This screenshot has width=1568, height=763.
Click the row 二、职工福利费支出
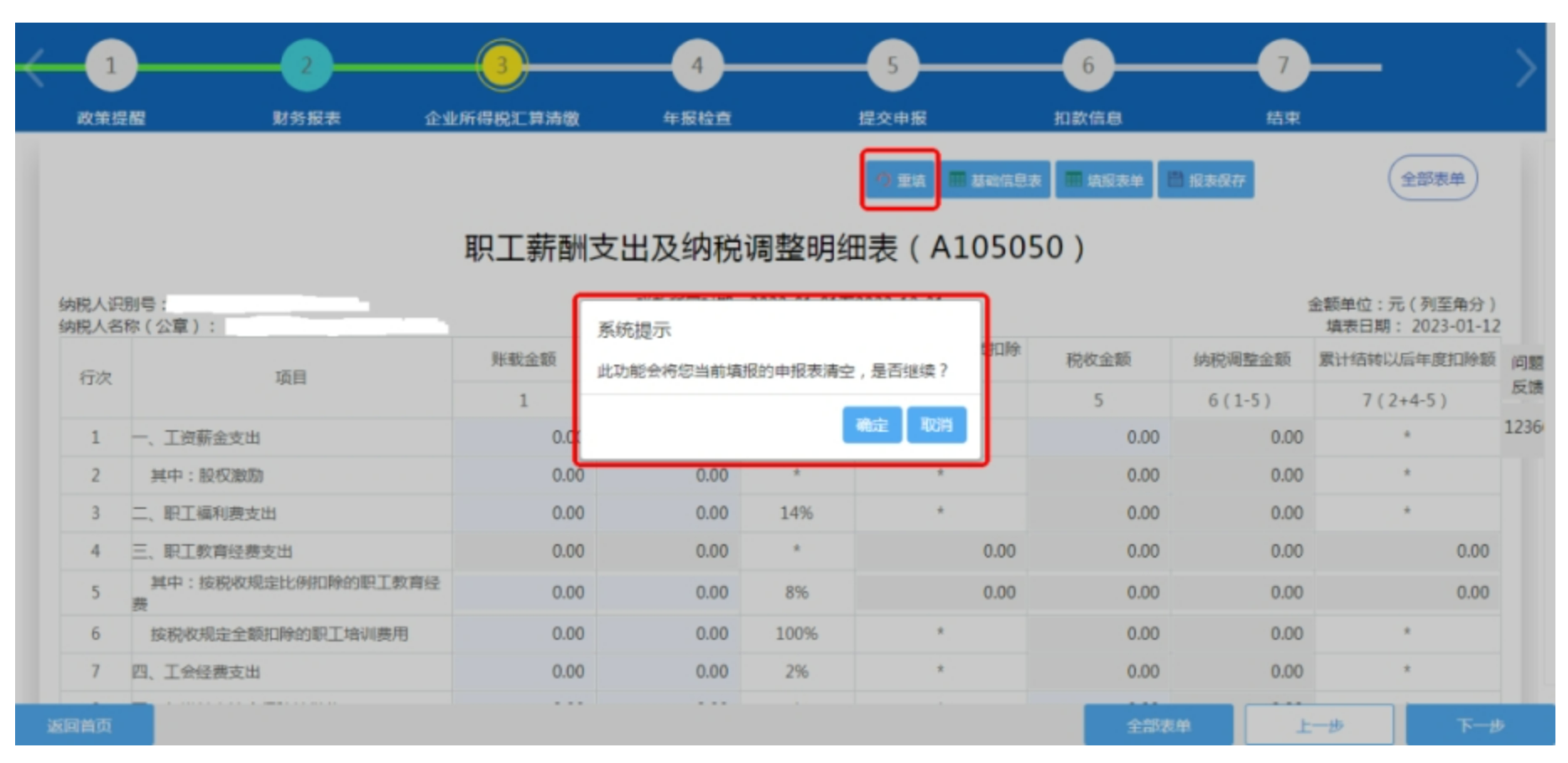780,513
